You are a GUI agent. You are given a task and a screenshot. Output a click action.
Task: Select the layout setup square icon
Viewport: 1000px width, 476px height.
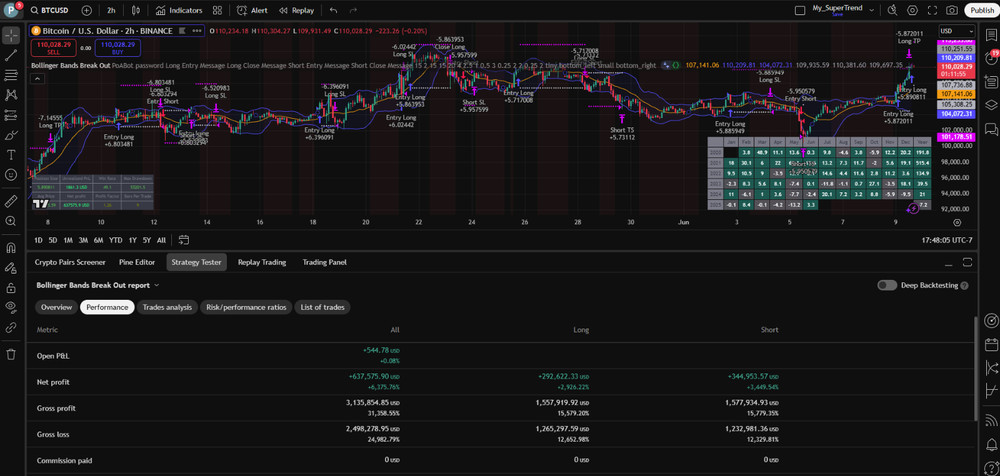[x=800, y=10]
